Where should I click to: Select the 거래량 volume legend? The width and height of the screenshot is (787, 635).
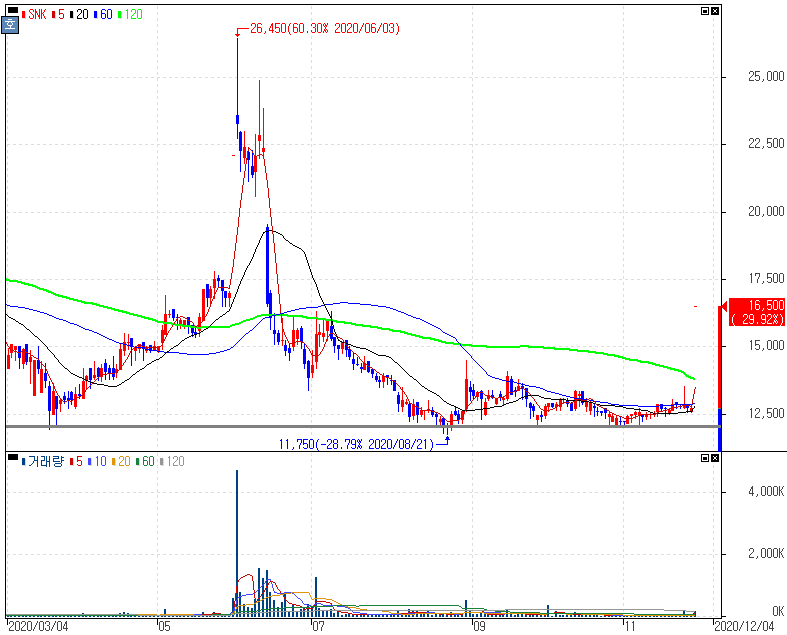click(x=43, y=461)
